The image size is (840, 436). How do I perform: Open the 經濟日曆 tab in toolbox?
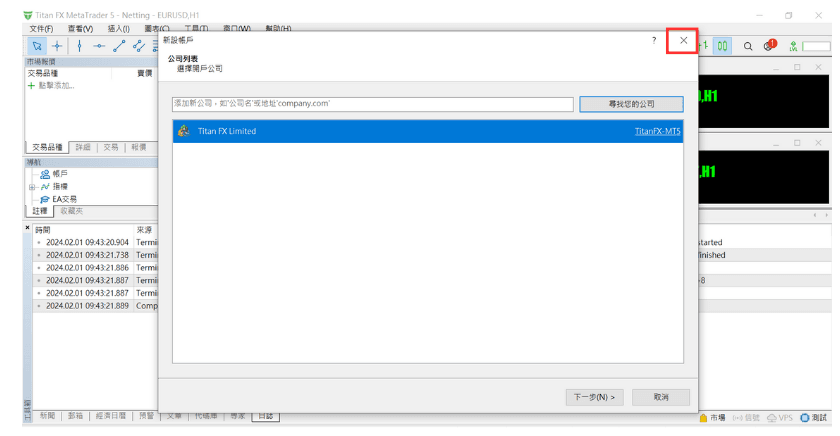(111, 416)
